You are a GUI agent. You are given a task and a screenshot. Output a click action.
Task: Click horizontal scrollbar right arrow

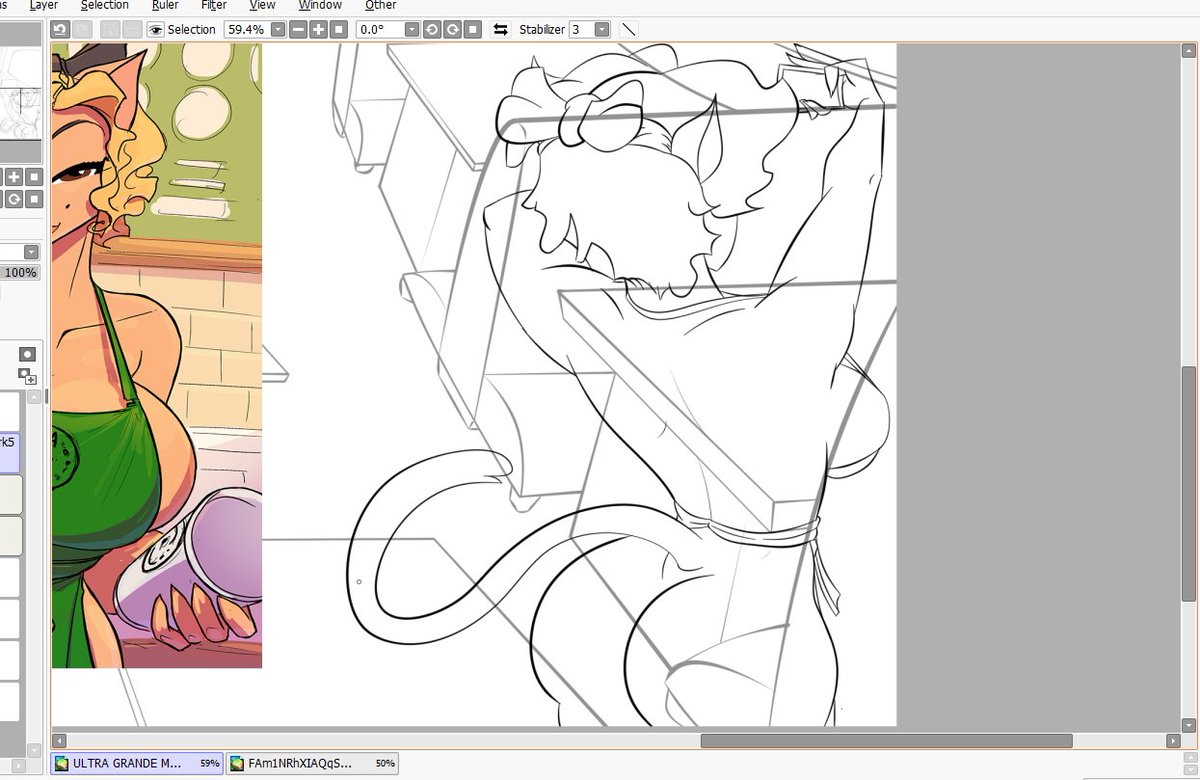[1174, 741]
